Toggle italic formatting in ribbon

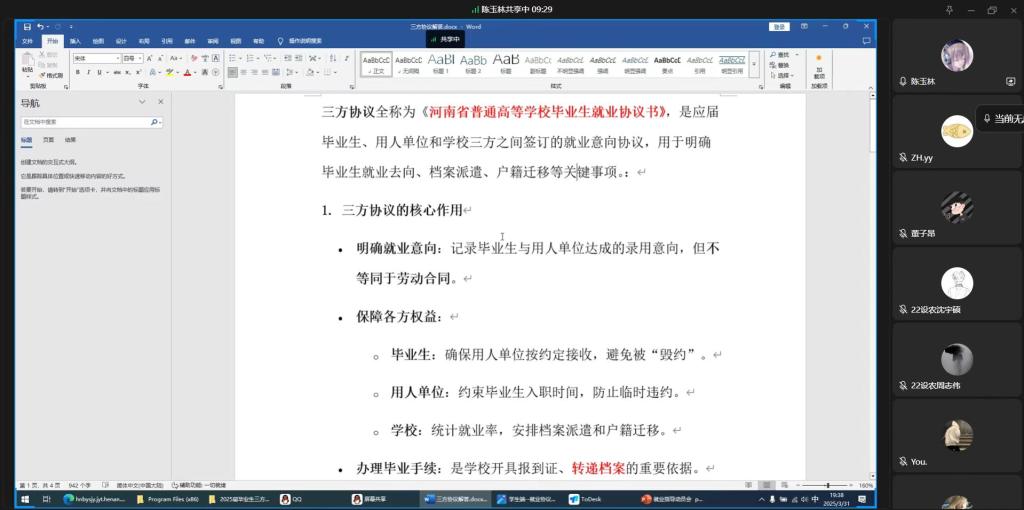tap(88, 72)
